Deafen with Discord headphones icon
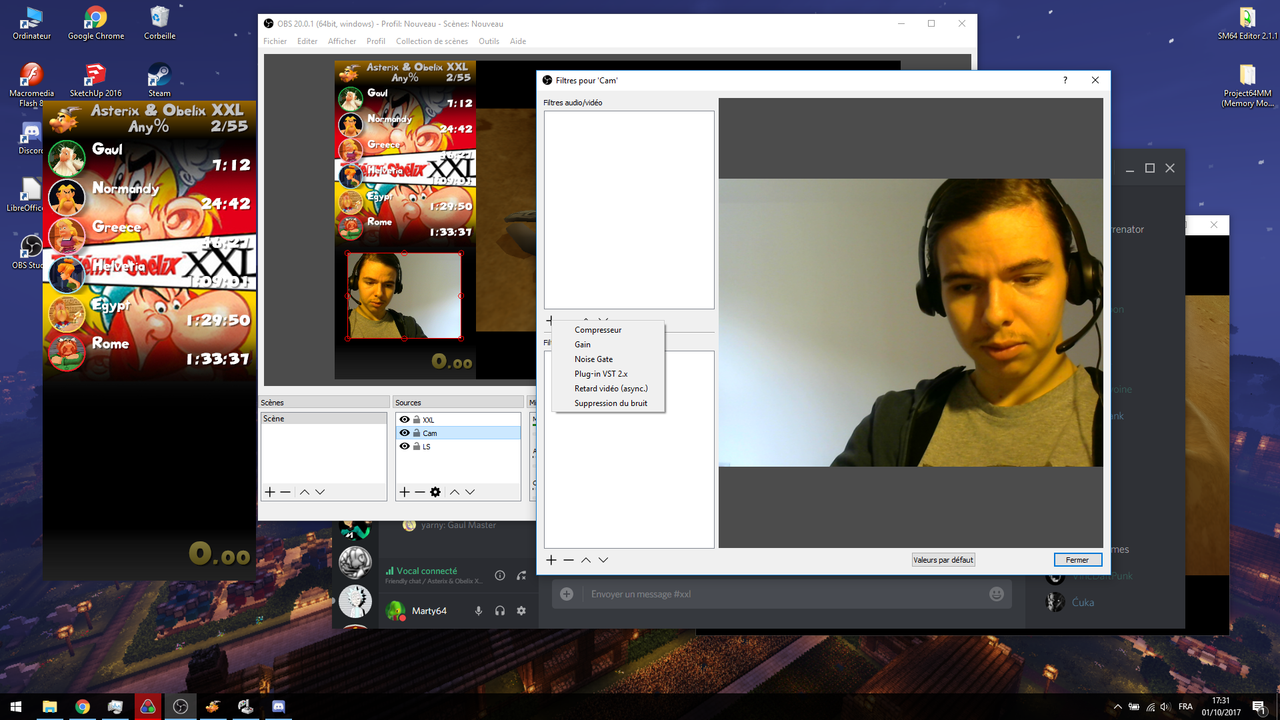This screenshot has height=720, width=1280. point(499,611)
